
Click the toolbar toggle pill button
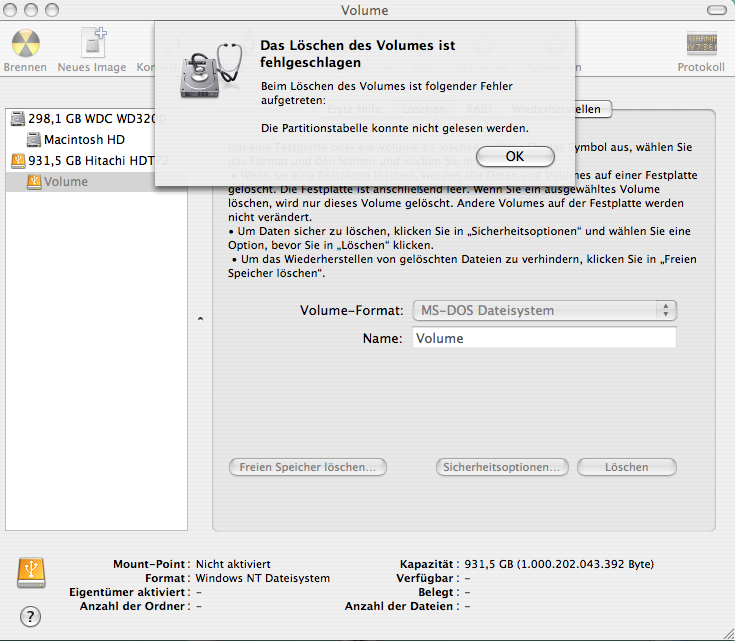click(717, 10)
